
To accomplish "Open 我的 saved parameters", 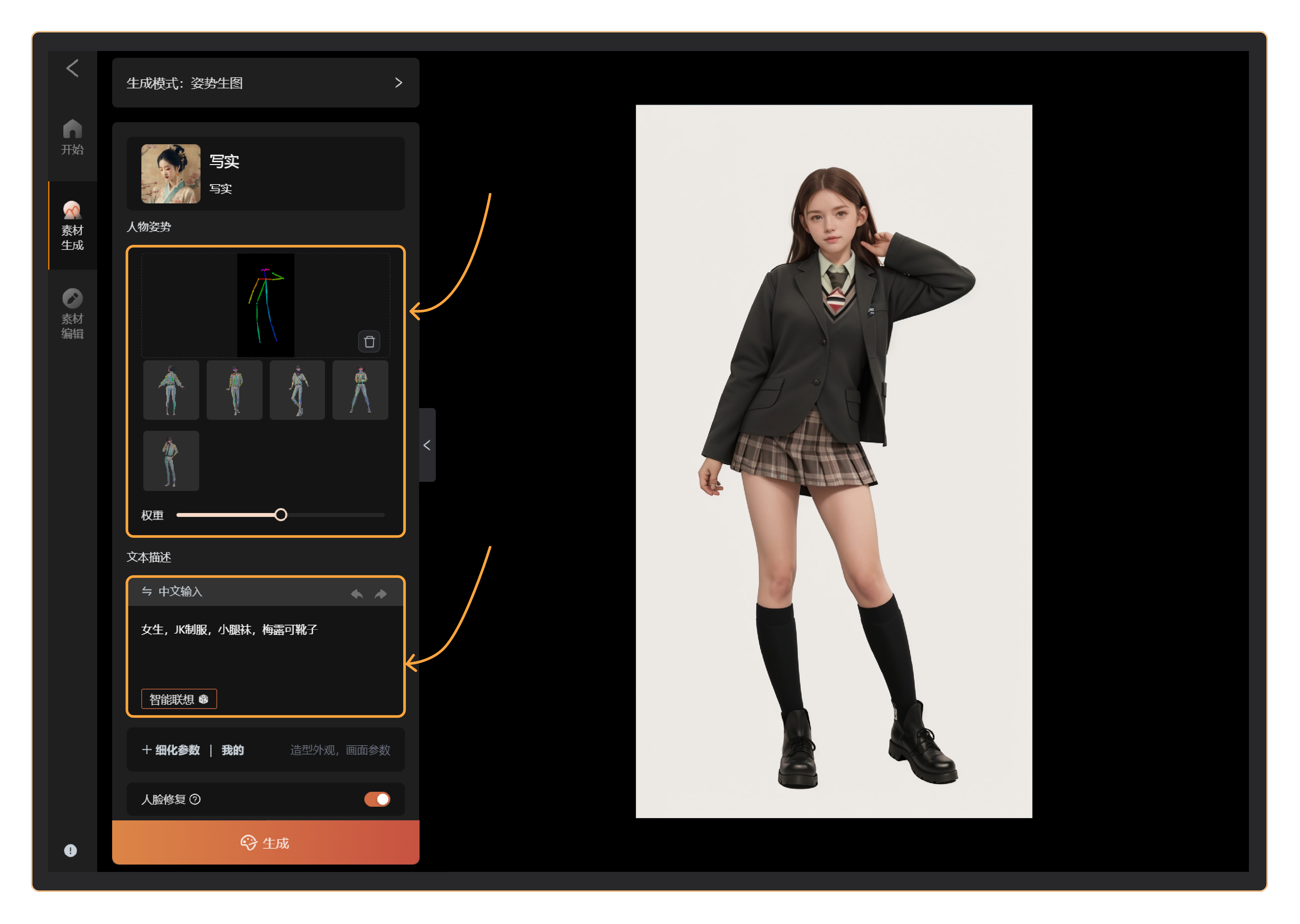I will tap(233, 750).
